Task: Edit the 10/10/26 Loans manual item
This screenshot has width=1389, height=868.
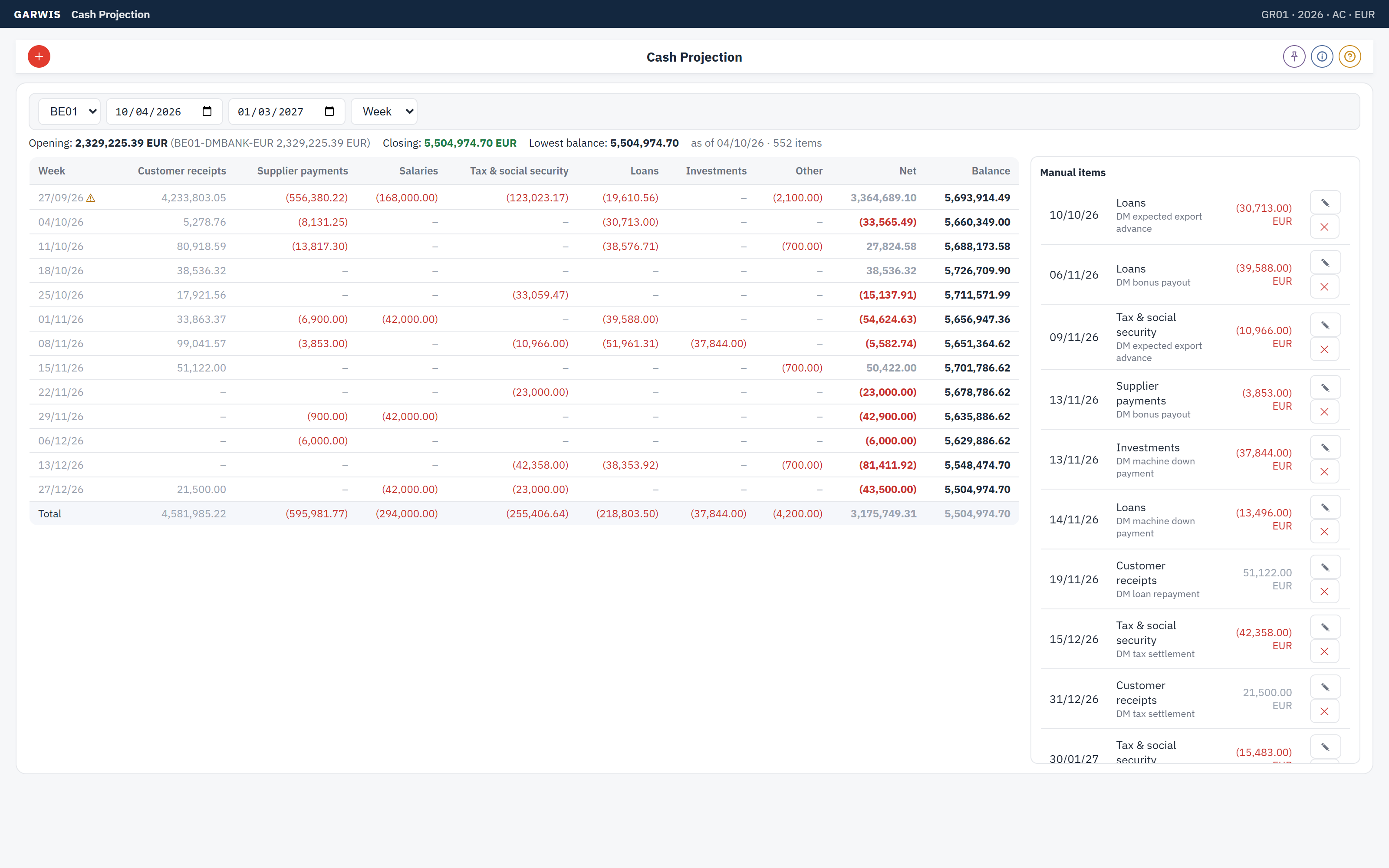Action: tap(1325, 203)
